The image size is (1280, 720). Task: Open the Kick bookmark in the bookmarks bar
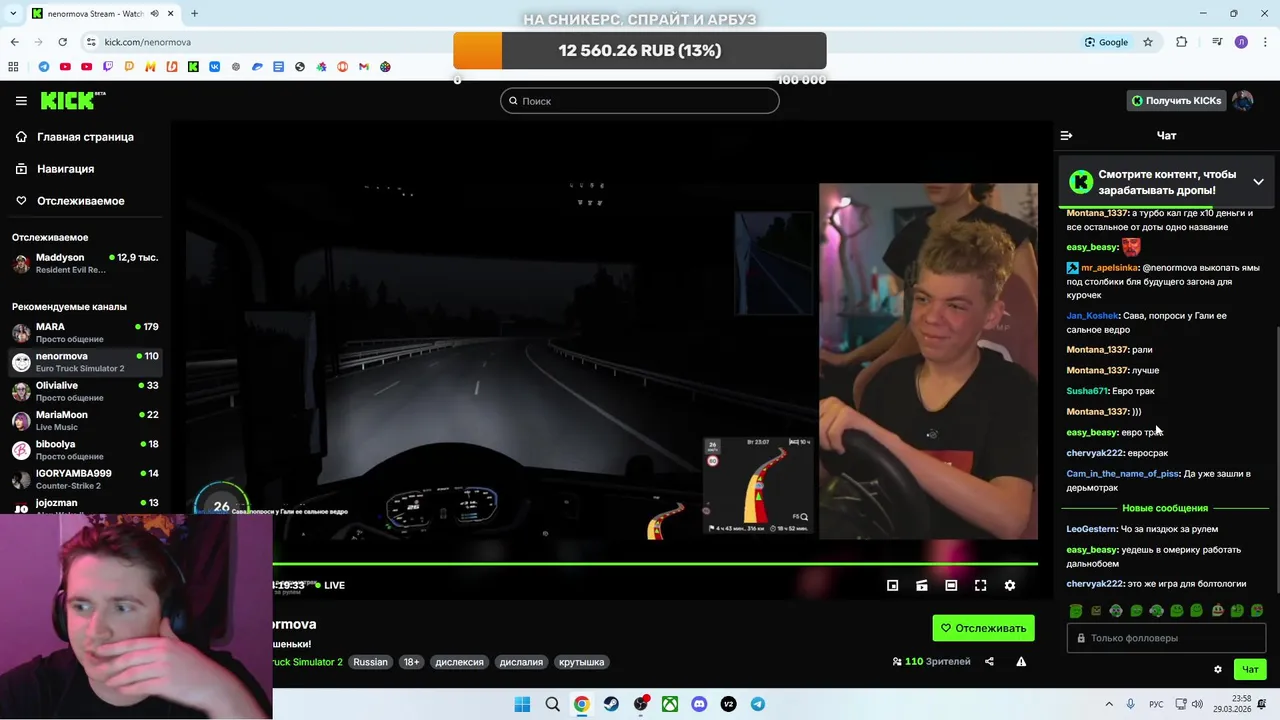point(193,67)
